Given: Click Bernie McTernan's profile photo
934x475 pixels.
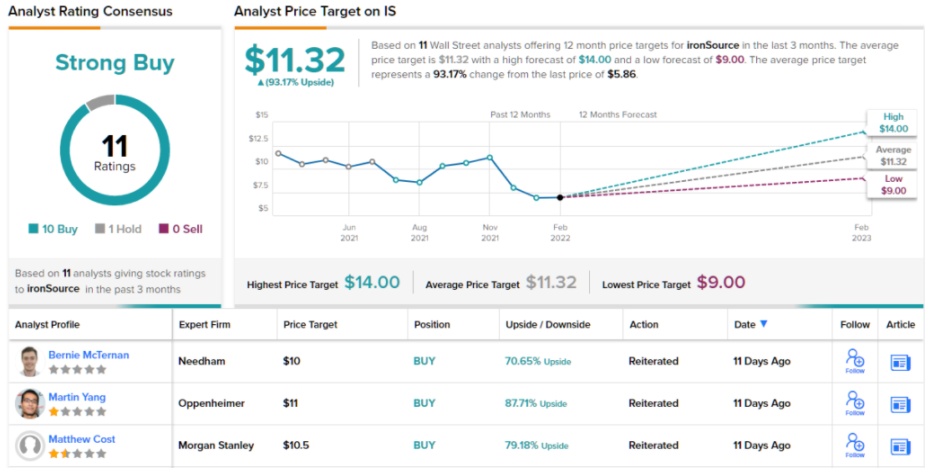Looking at the screenshot, I should 30,361.
